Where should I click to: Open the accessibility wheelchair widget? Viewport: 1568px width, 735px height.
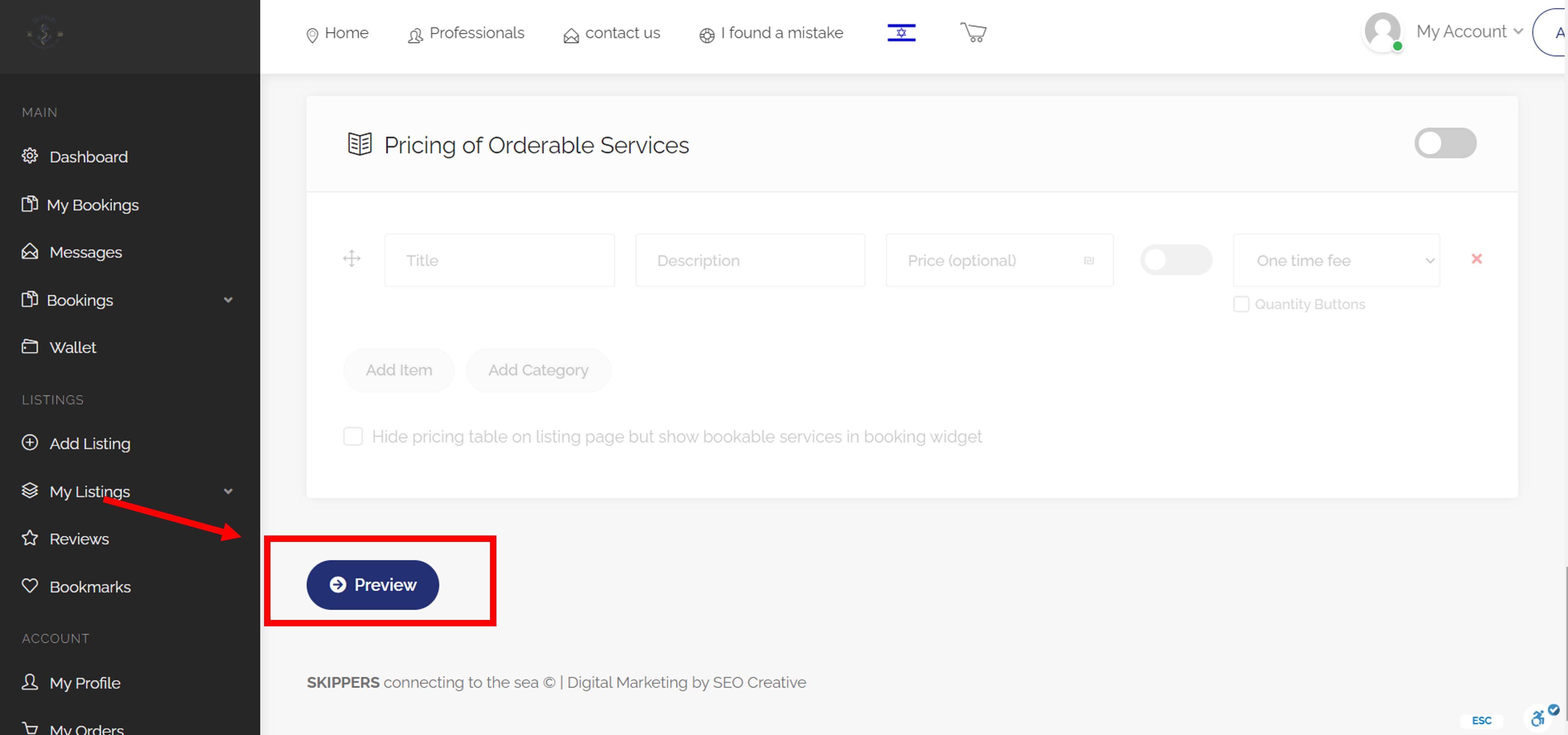tap(1538, 718)
